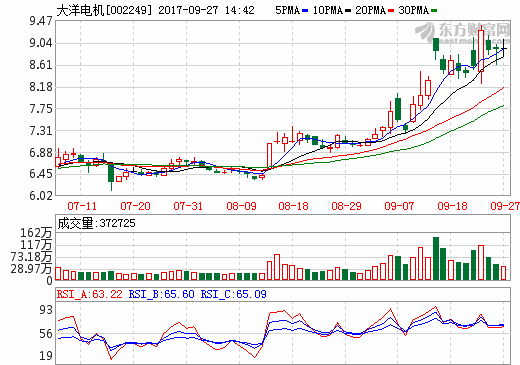Image resolution: width=520 pixels, height=365 pixels.
Task: Click the red 20PMA legend swatch
Action: (391, 11)
